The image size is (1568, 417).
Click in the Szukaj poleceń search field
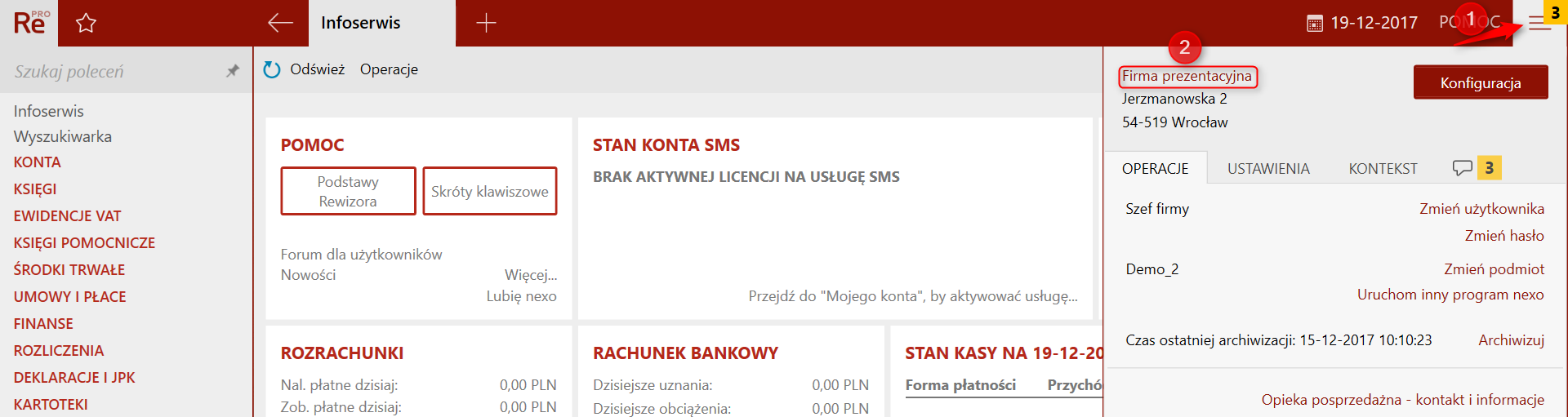pyautogui.click(x=114, y=71)
